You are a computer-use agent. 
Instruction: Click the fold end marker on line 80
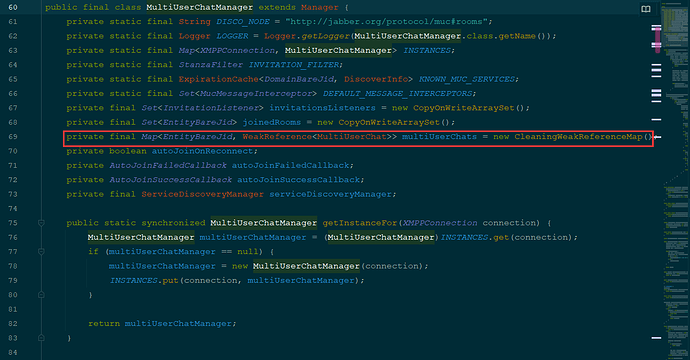[41, 295]
